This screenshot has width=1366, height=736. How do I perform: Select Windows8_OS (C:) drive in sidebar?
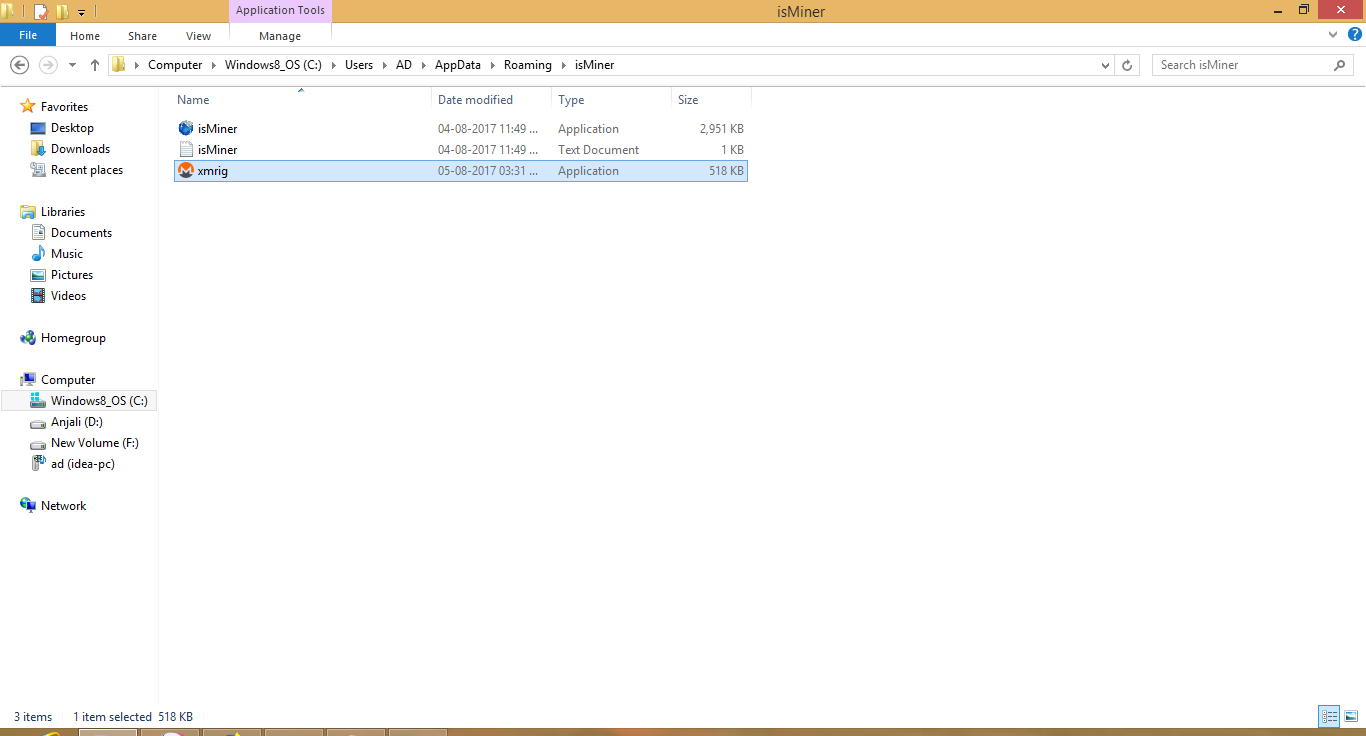(x=99, y=401)
